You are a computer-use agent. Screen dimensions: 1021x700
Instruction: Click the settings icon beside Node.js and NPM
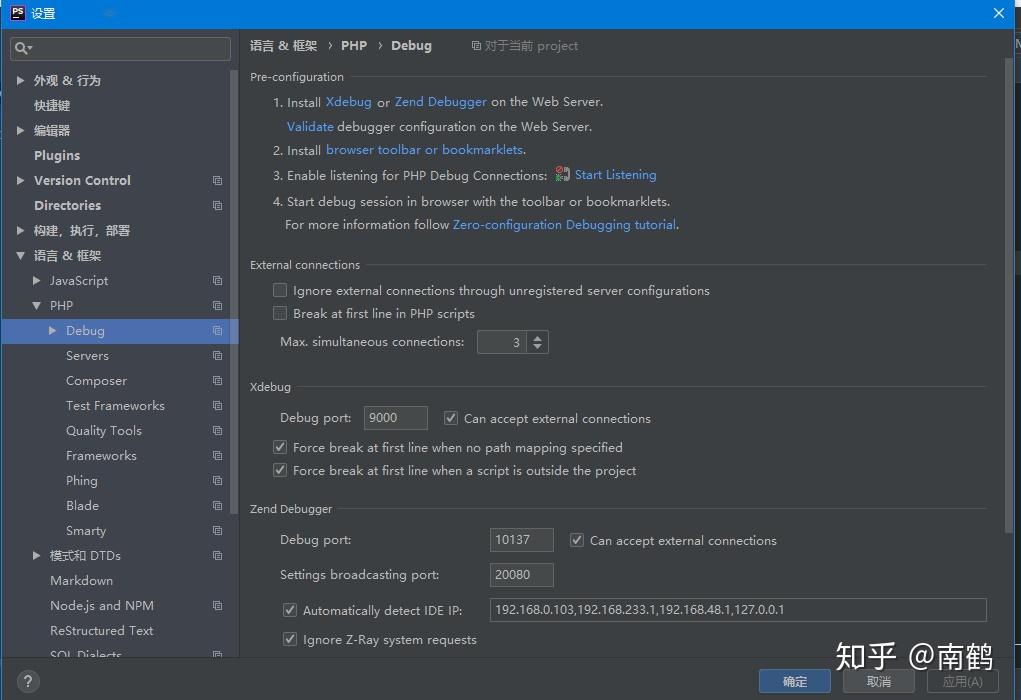coord(217,605)
